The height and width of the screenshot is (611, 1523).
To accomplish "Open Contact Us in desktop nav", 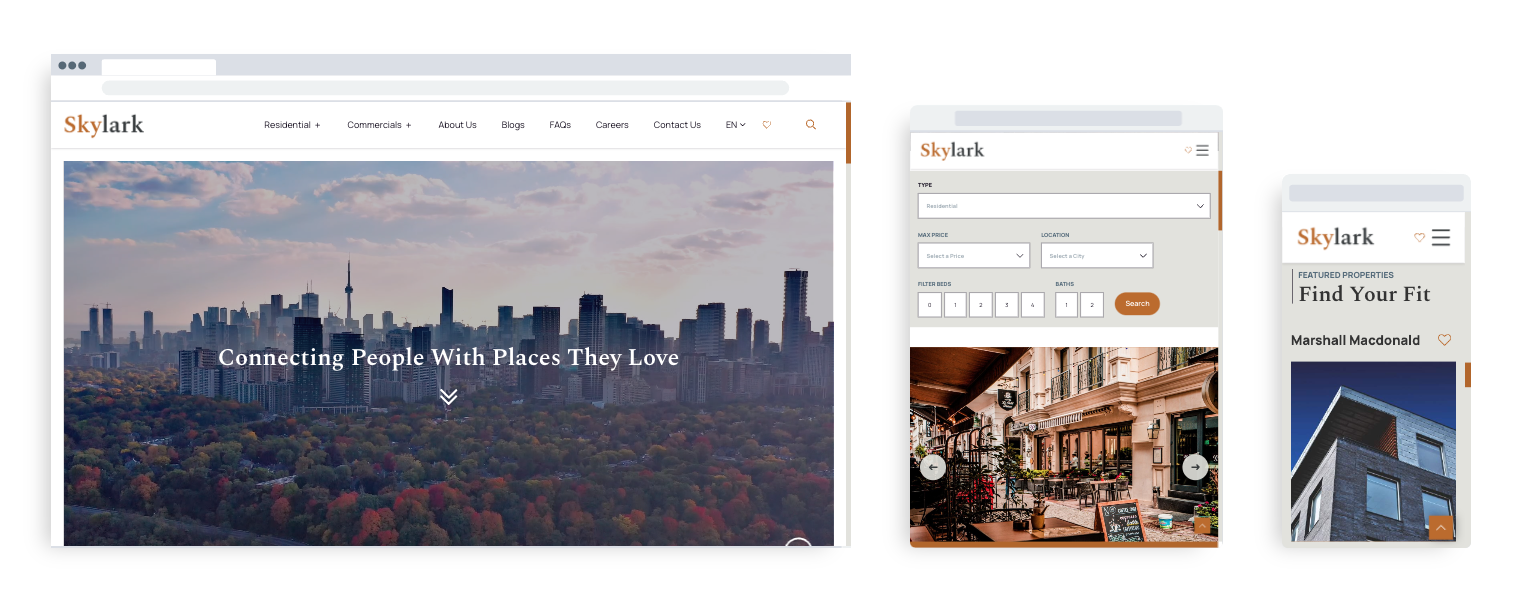I will point(677,125).
